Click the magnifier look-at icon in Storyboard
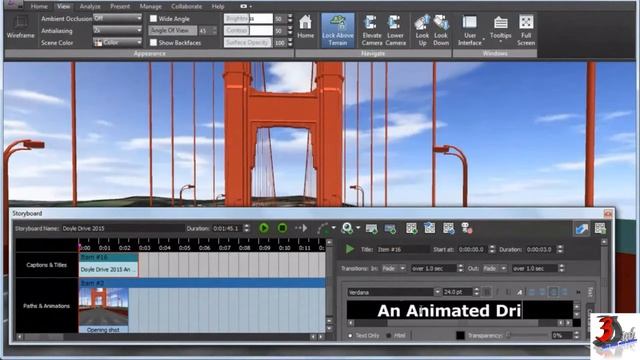 click(x=347, y=228)
